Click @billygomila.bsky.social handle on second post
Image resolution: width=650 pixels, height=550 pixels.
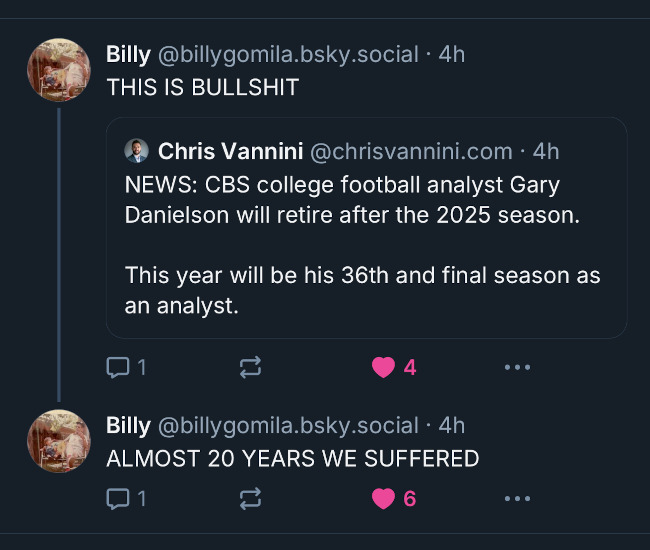287,425
